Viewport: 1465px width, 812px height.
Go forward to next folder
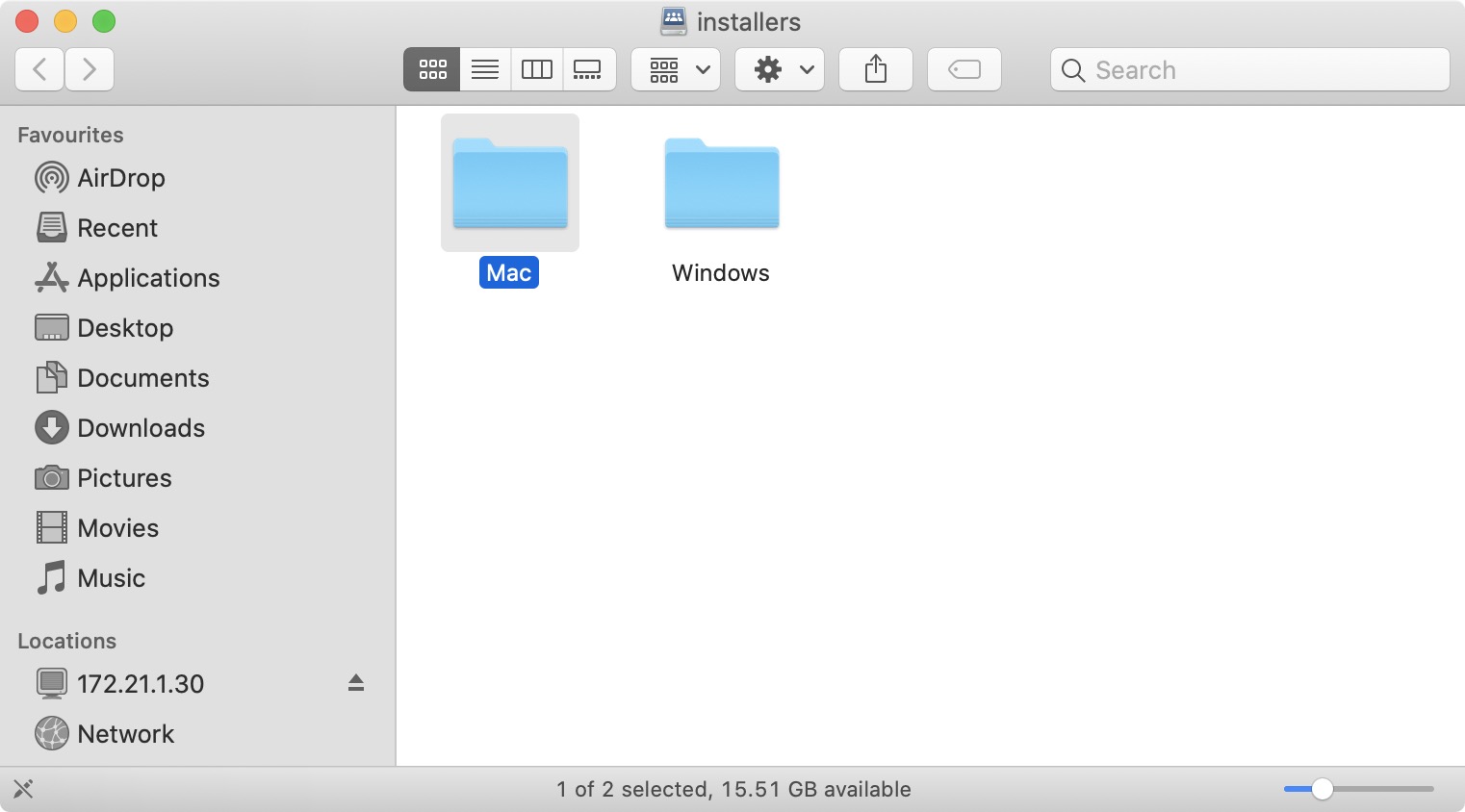[x=90, y=69]
